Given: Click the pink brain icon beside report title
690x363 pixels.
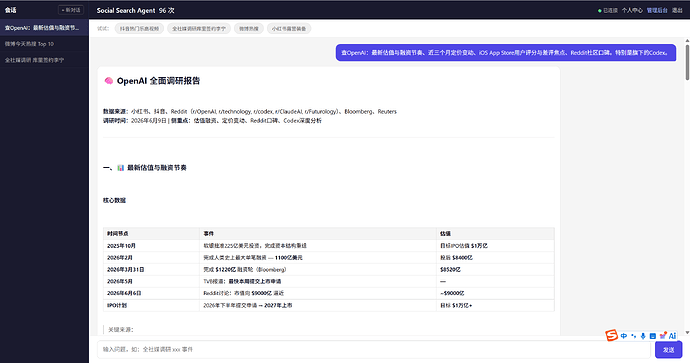Looking at the screenshot, I should click(x=108, y=81).
